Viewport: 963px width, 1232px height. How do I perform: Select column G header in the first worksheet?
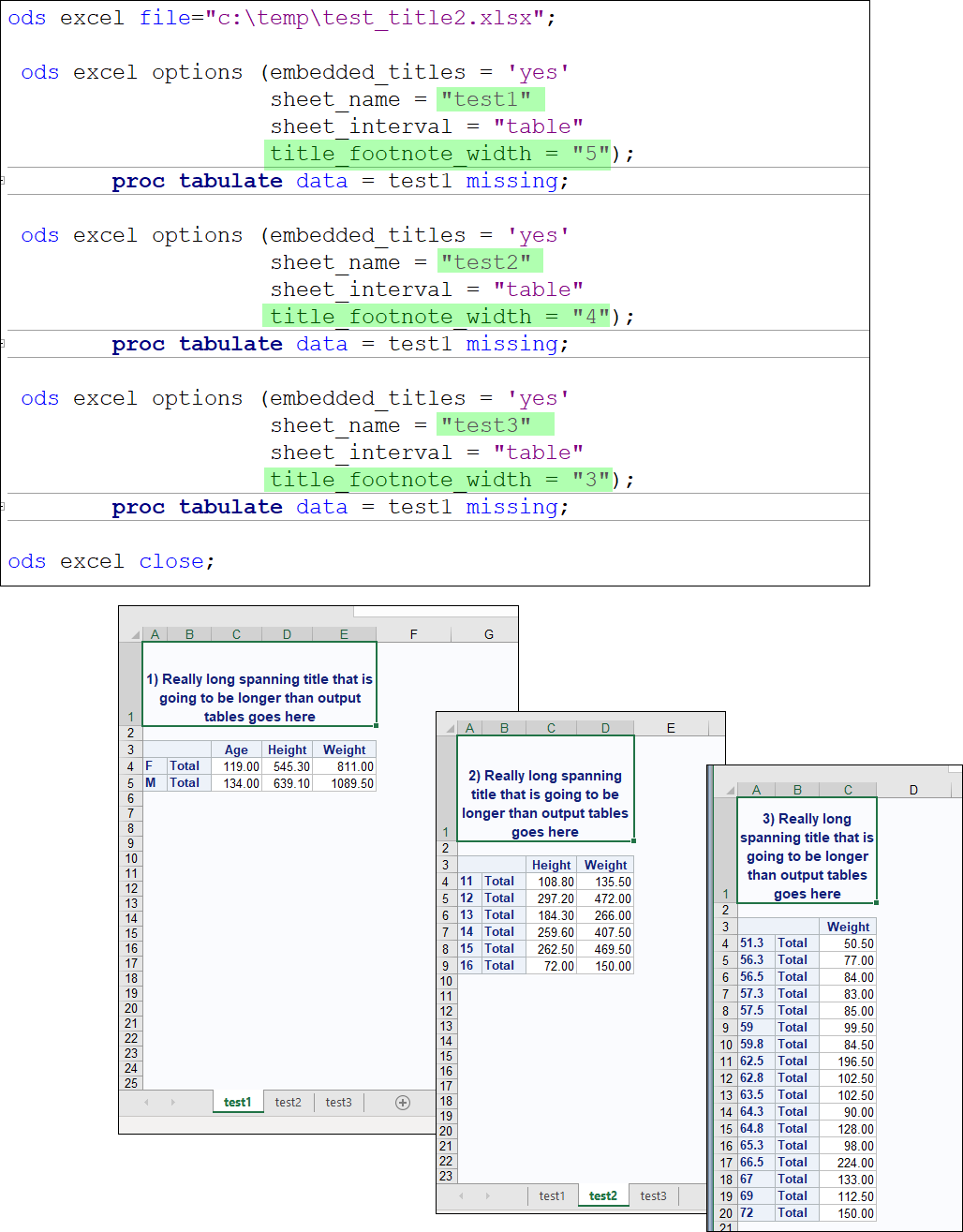click(488, 634)
